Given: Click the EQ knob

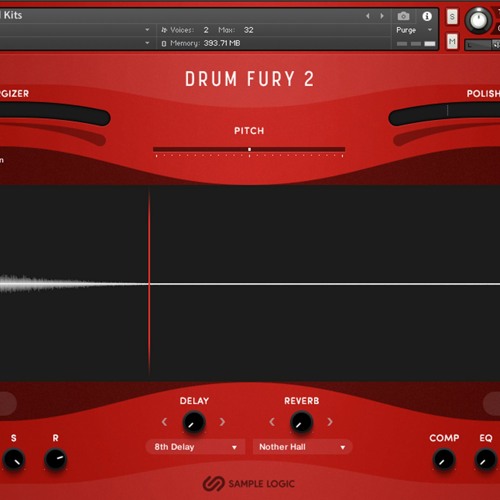Looking at the screenshot, I should pyautogui.click(x=486, y=460).
